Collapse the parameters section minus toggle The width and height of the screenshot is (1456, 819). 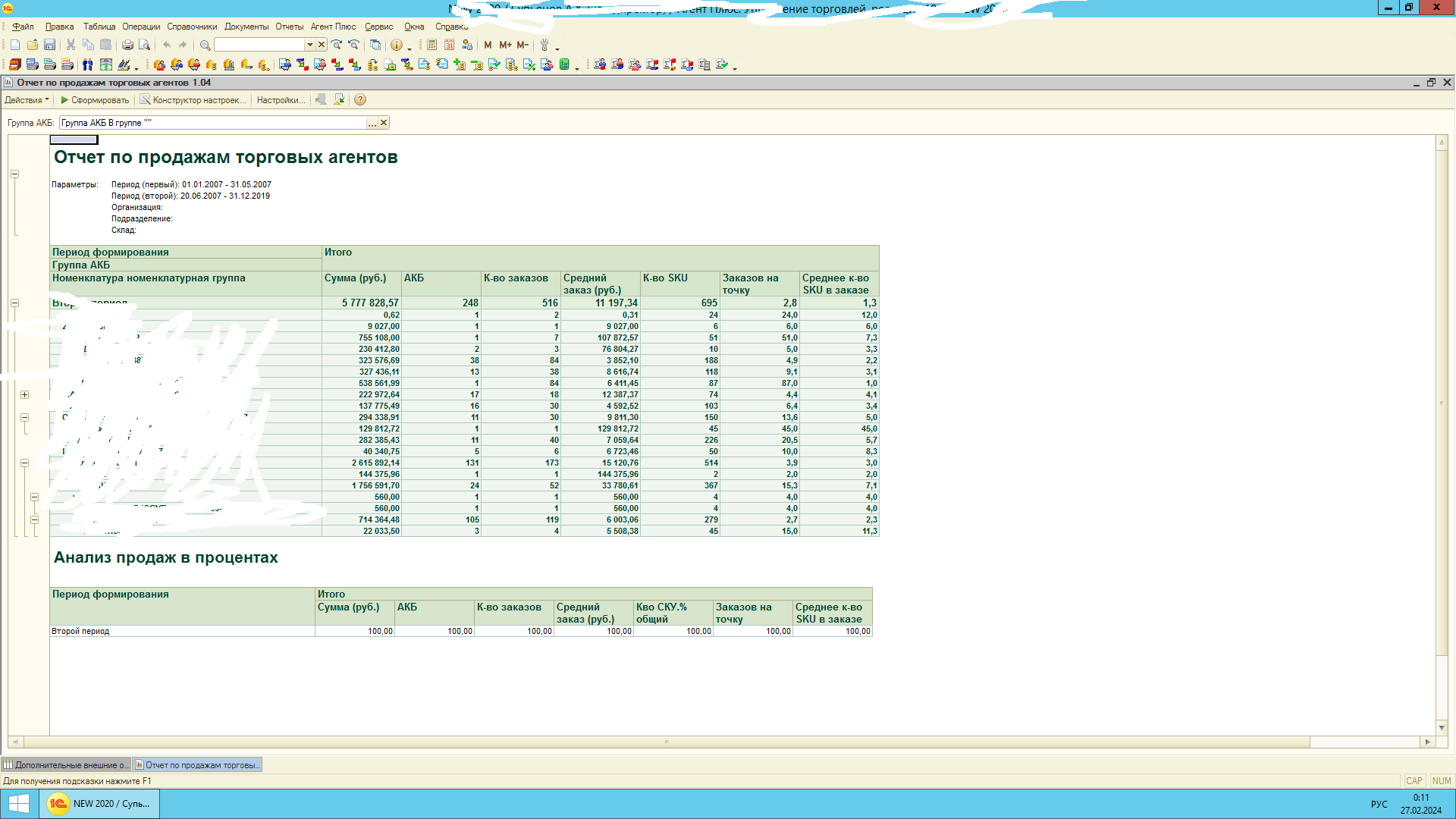14,174
